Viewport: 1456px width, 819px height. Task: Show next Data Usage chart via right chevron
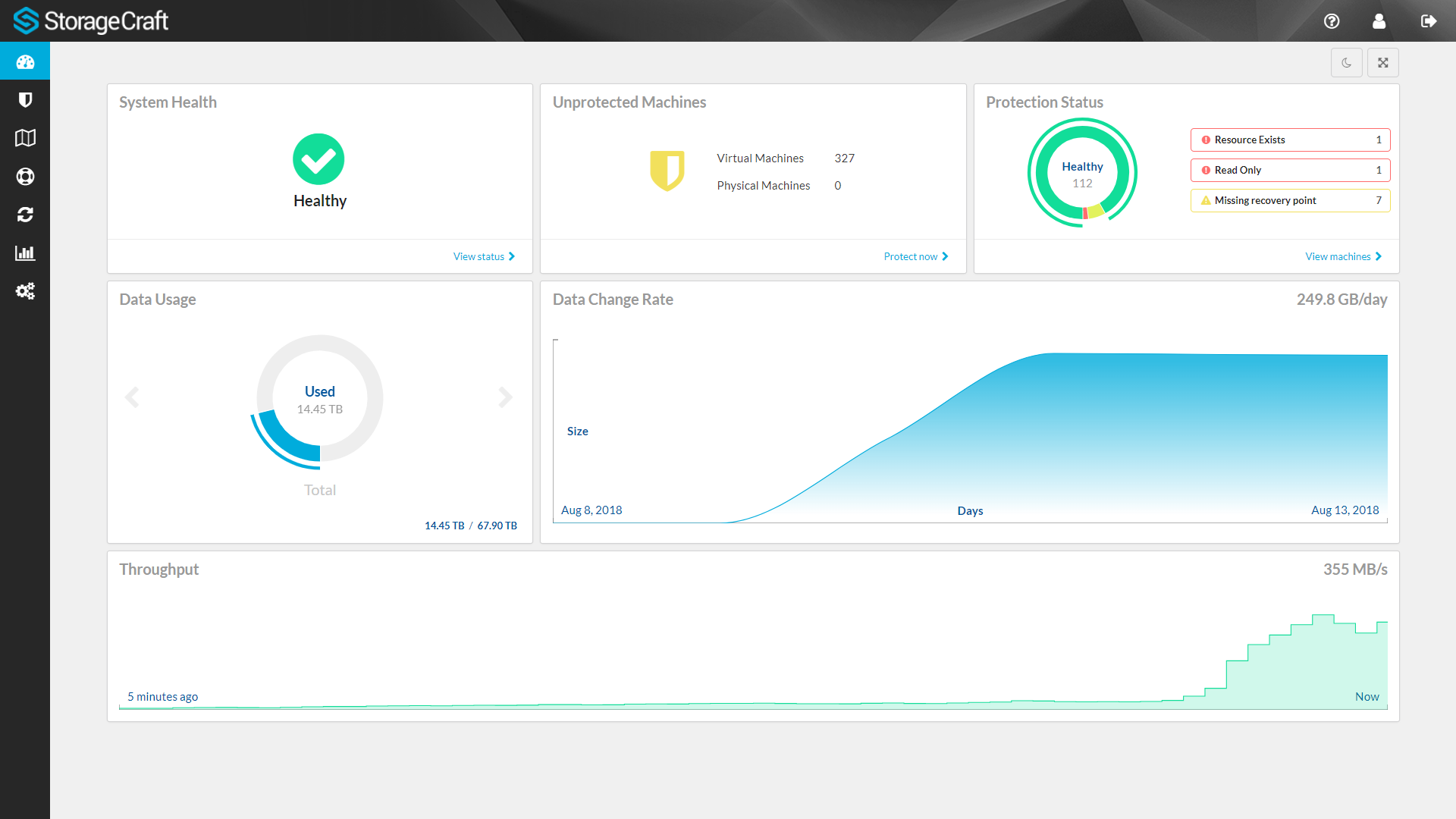pyautogui.click(x=505, y=397)
